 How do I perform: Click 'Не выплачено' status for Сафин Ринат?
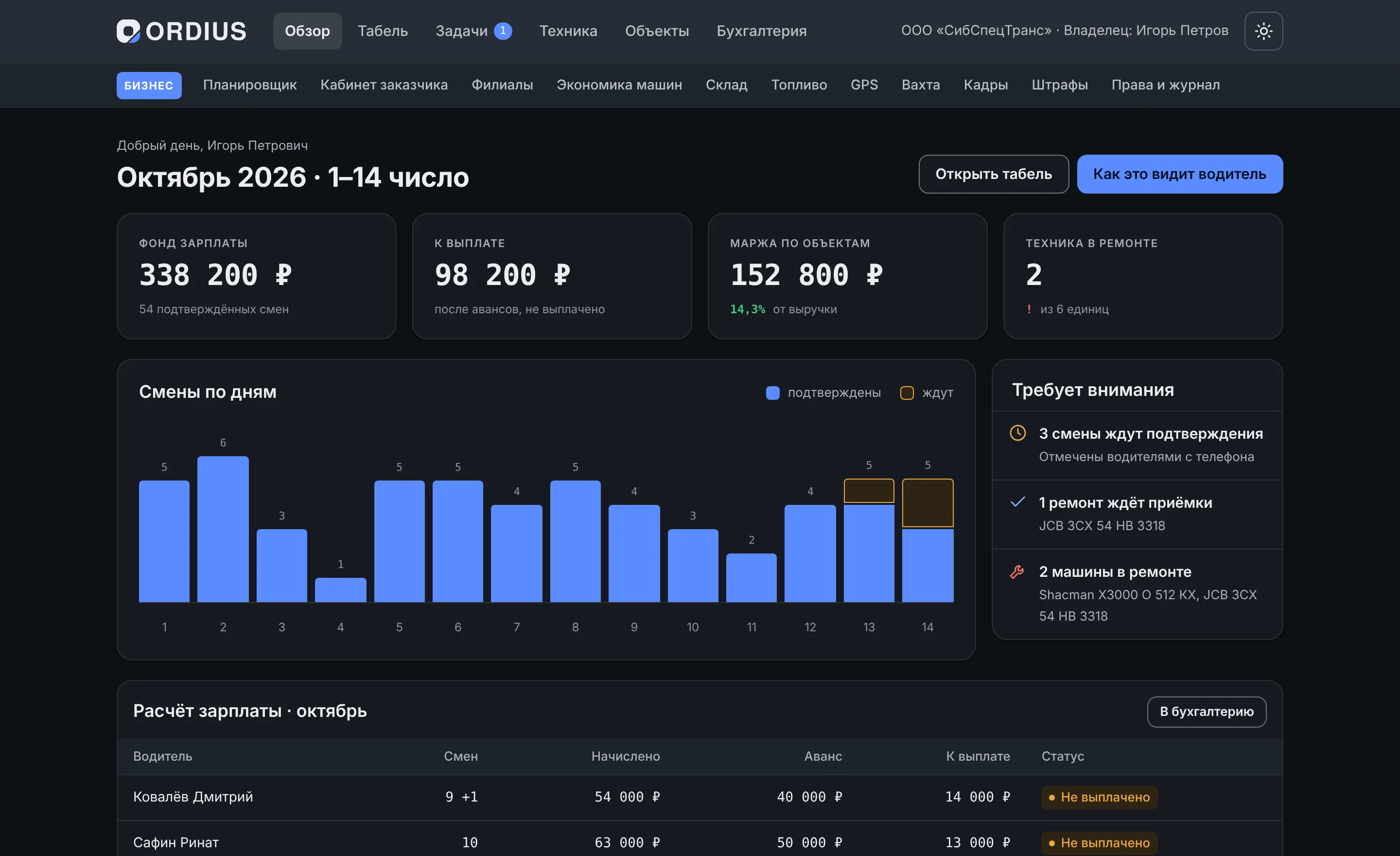(1099, 843)
